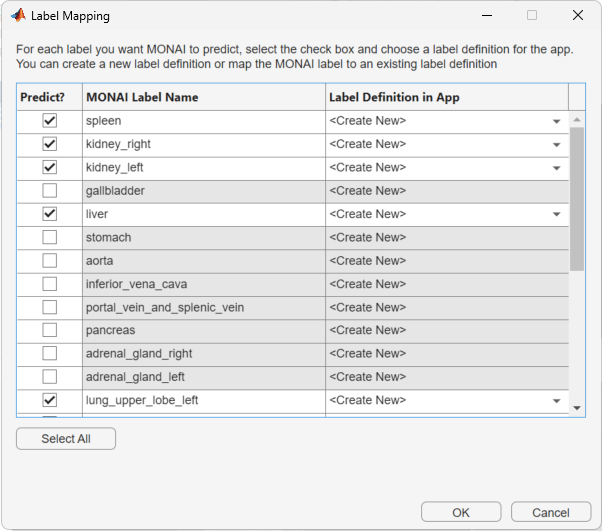This screenshot has height=531, width=602.
Task: Disable the liver predict checkbox
Action: [x=50, y=214]
